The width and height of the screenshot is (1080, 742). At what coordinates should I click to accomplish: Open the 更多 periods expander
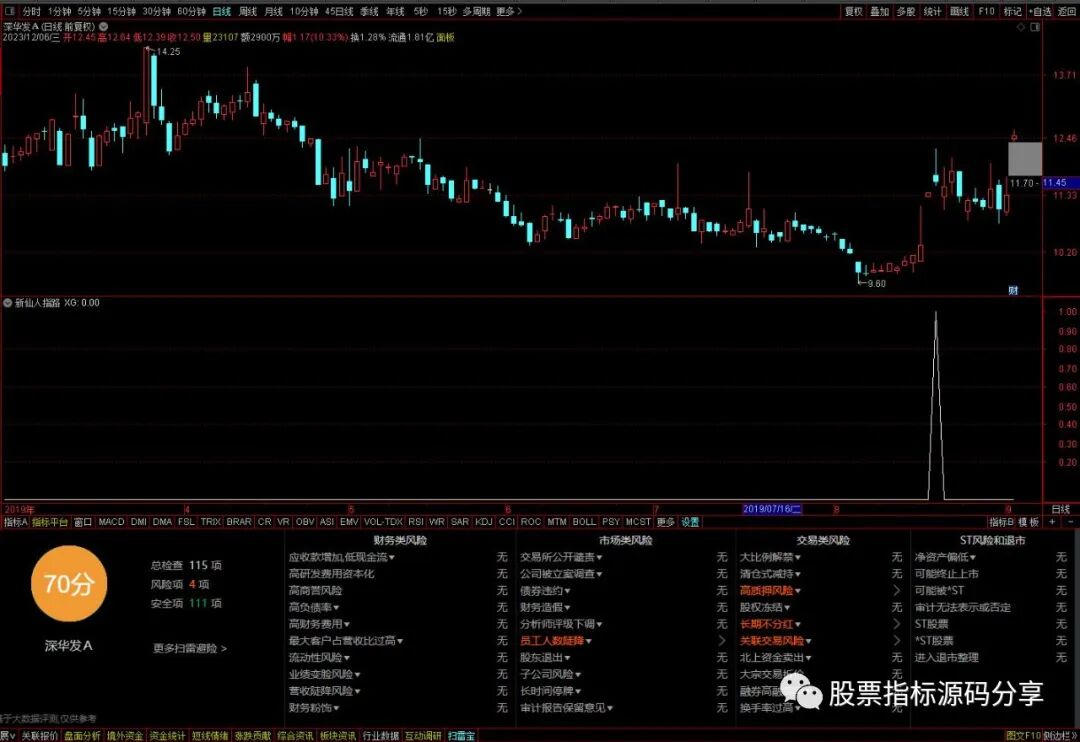click(509, 12)
